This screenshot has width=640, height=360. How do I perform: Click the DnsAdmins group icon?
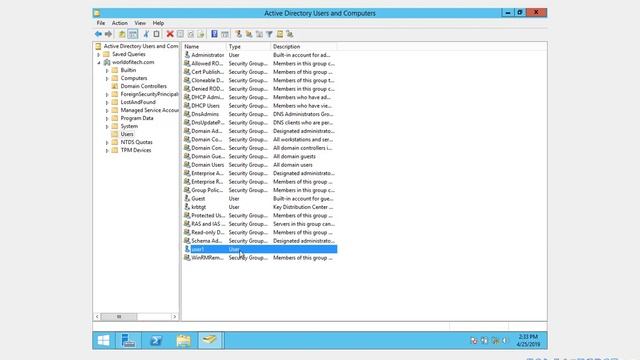coord(187,114)
